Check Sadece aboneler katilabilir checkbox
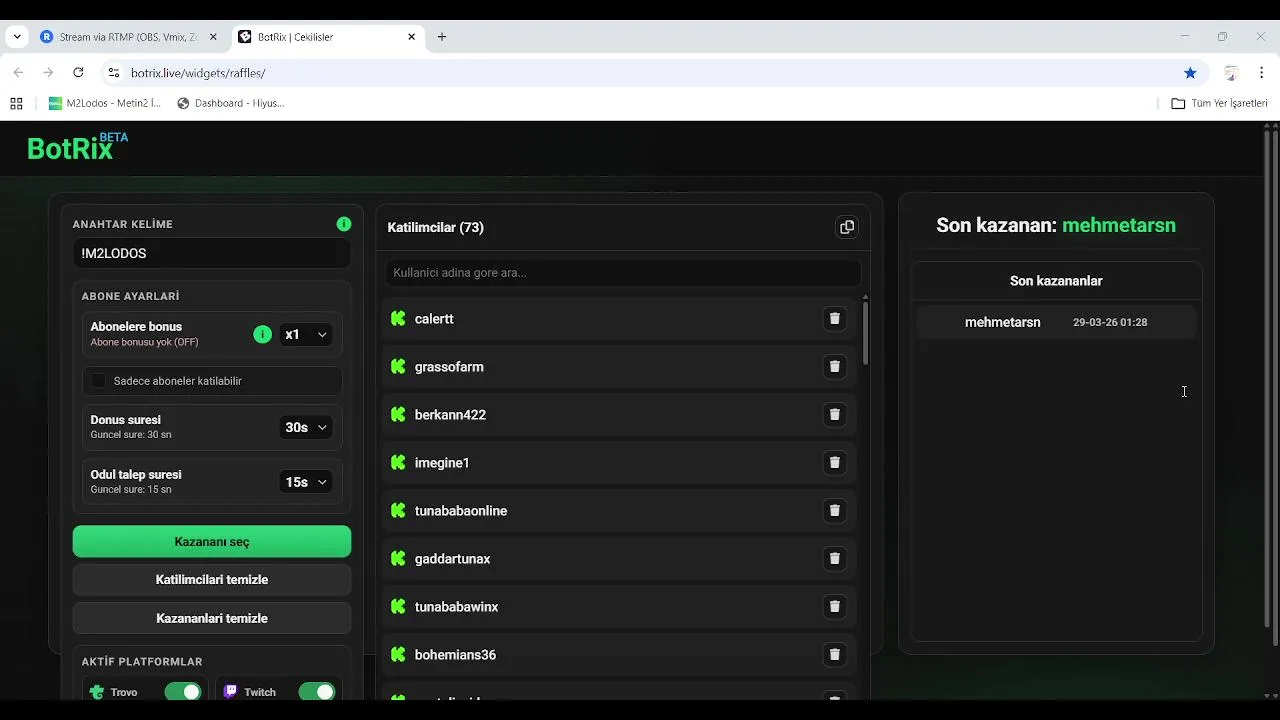Screen dimensions: 1280x720 tap(99, 381)
